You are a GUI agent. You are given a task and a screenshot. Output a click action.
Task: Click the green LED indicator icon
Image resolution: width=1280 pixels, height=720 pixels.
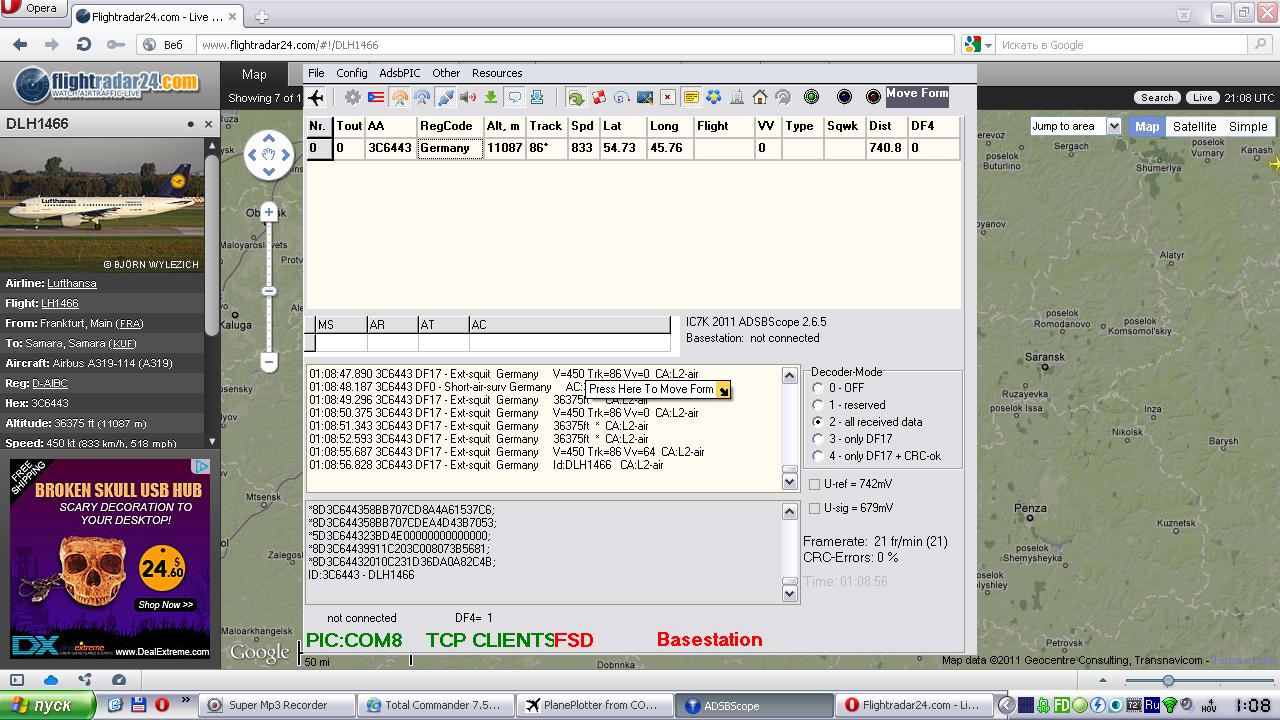[x=812, y=97]
